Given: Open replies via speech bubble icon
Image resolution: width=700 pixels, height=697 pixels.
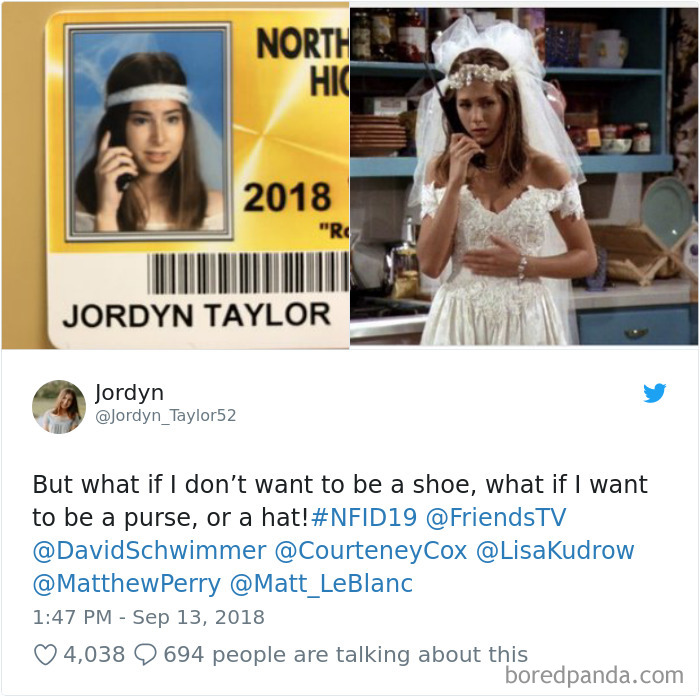Looking at the screenshot, I should 146,655.
